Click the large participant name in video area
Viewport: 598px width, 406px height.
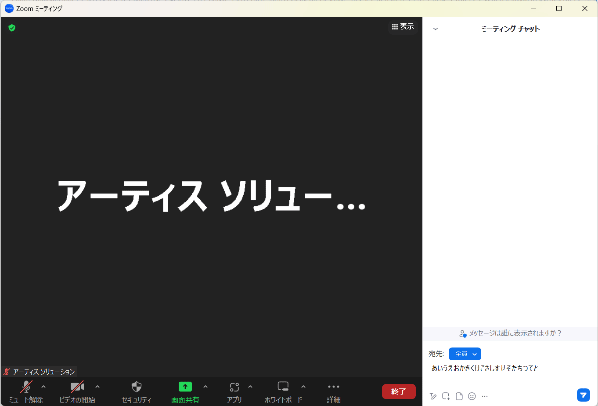[x=211, y=196]
